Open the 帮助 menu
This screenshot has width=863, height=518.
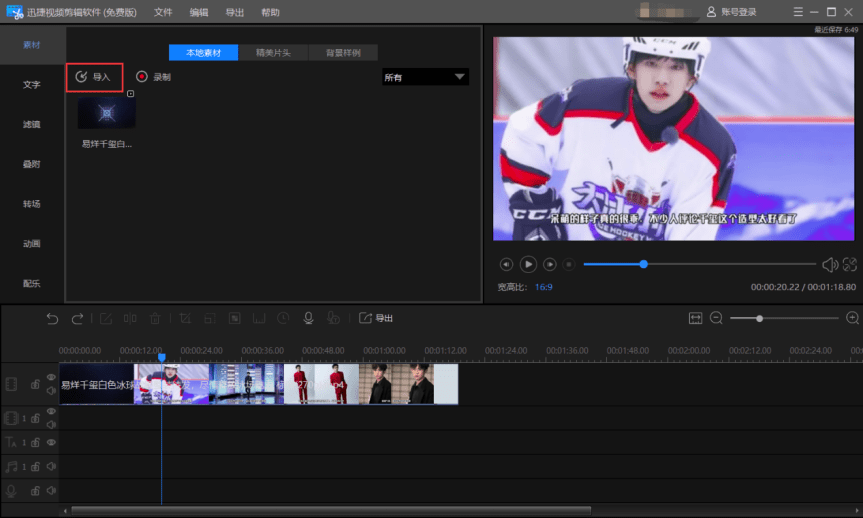click(x=270, y=12)
